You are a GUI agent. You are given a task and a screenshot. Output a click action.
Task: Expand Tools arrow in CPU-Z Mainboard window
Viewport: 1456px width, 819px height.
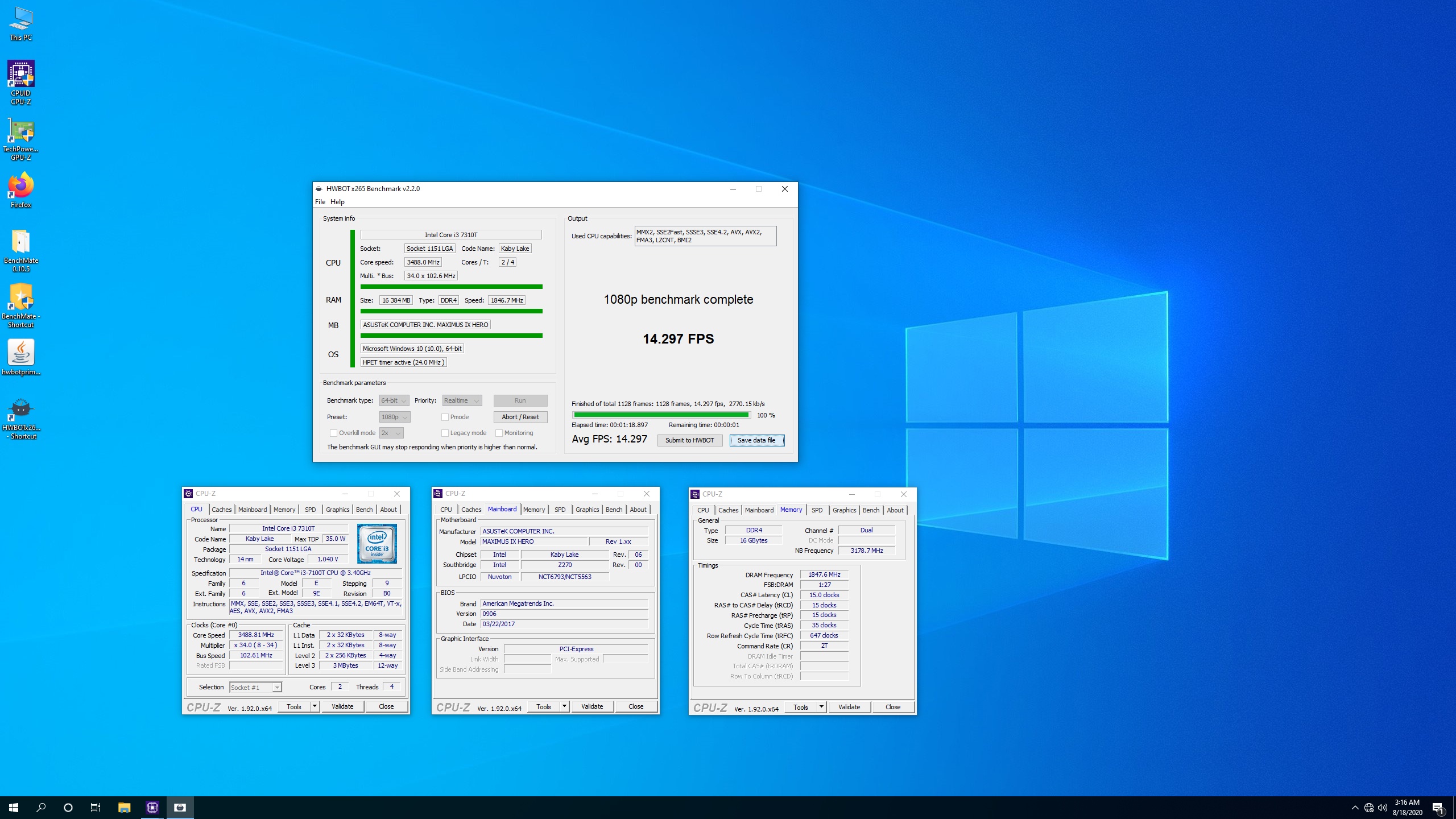[x=564, y=706]
